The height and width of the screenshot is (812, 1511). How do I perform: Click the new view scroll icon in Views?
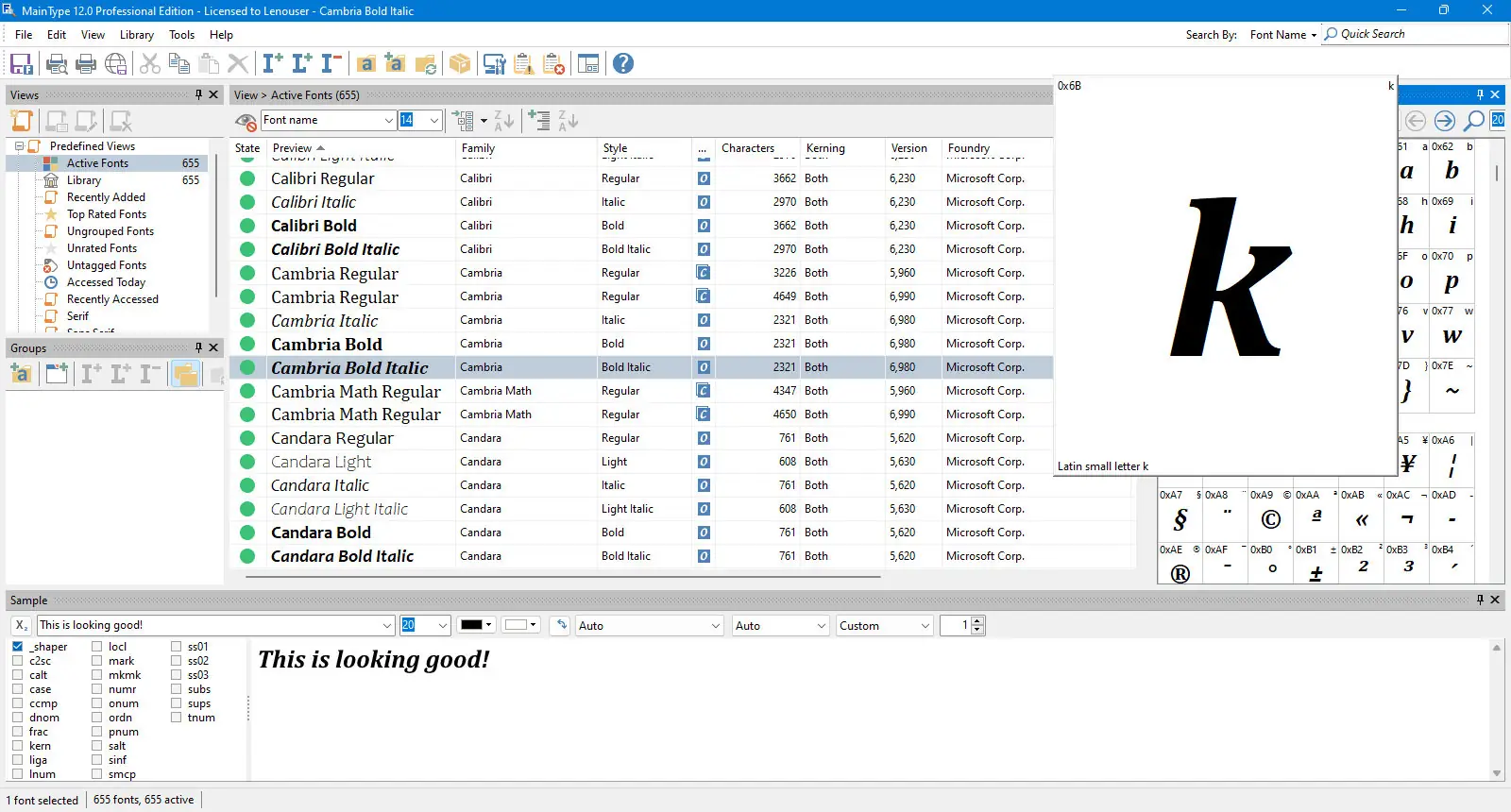click(x=22, y=121)
